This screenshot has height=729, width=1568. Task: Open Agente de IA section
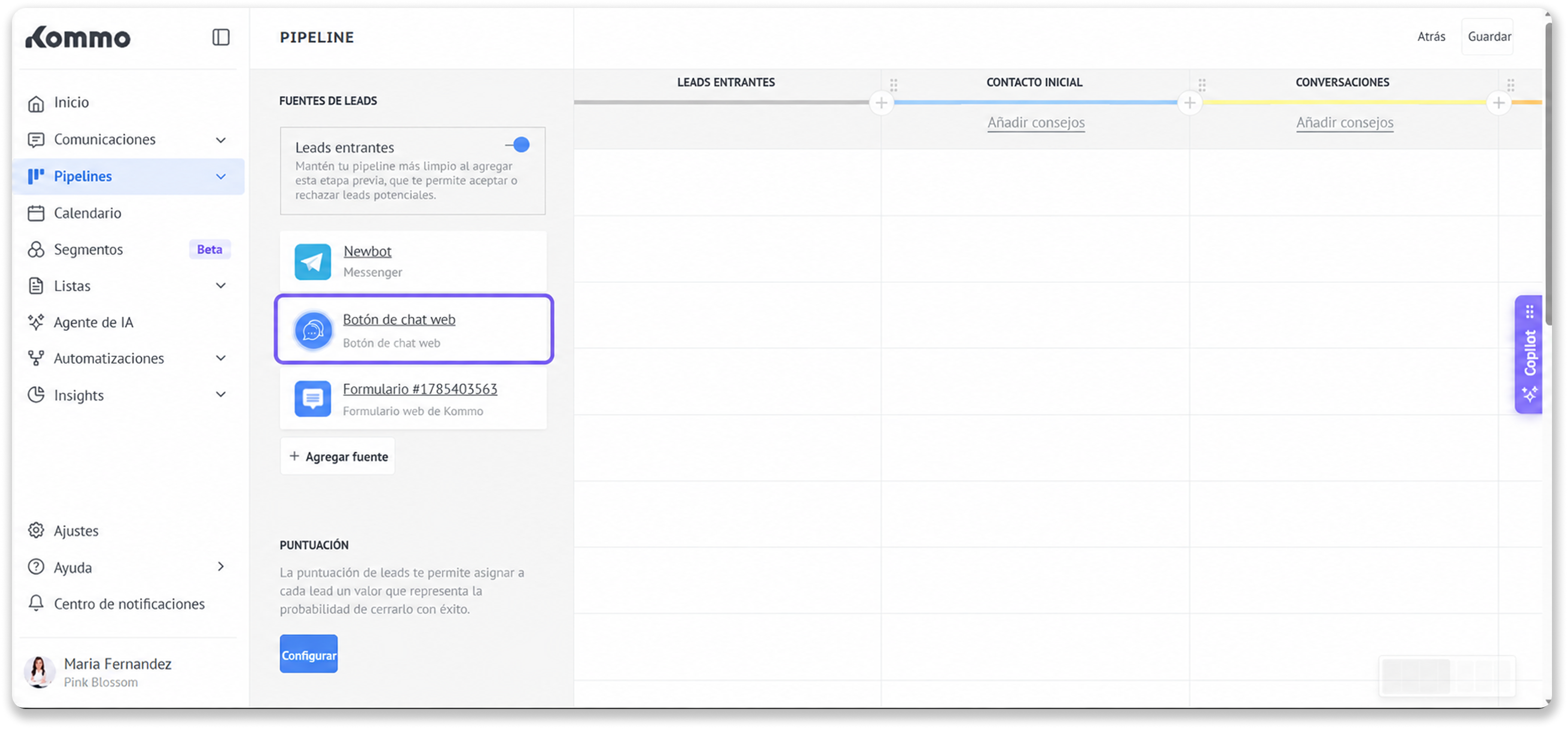[x=128, y=322]
